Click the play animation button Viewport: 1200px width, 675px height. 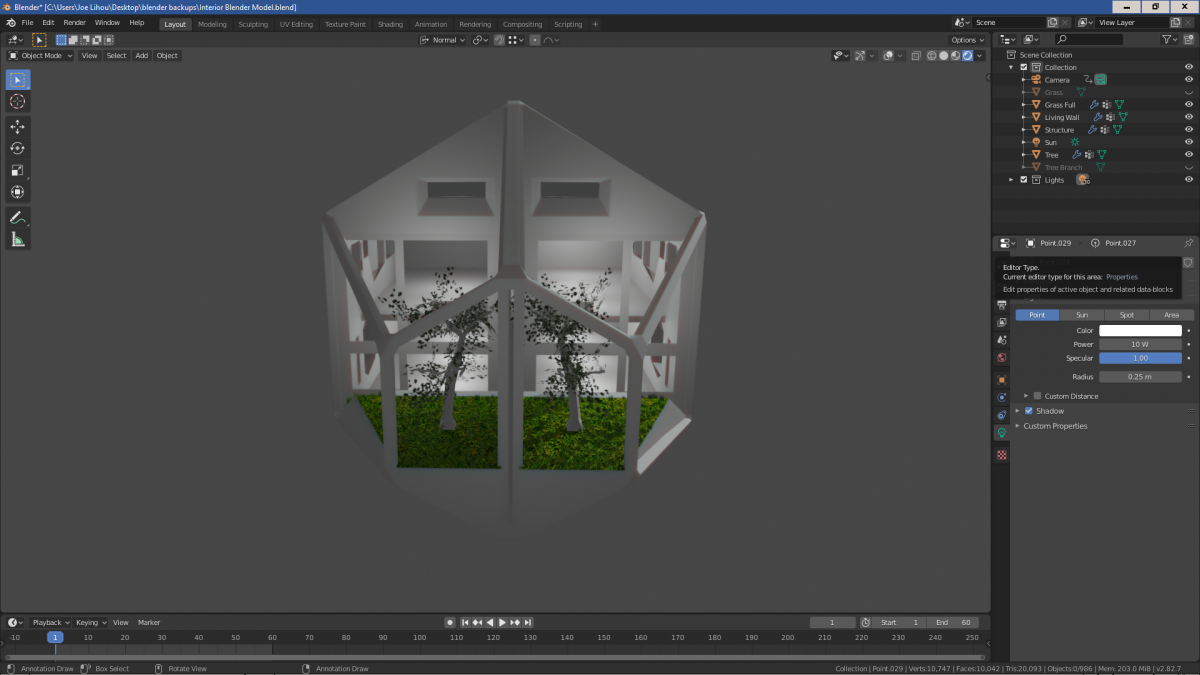[502, 622]
